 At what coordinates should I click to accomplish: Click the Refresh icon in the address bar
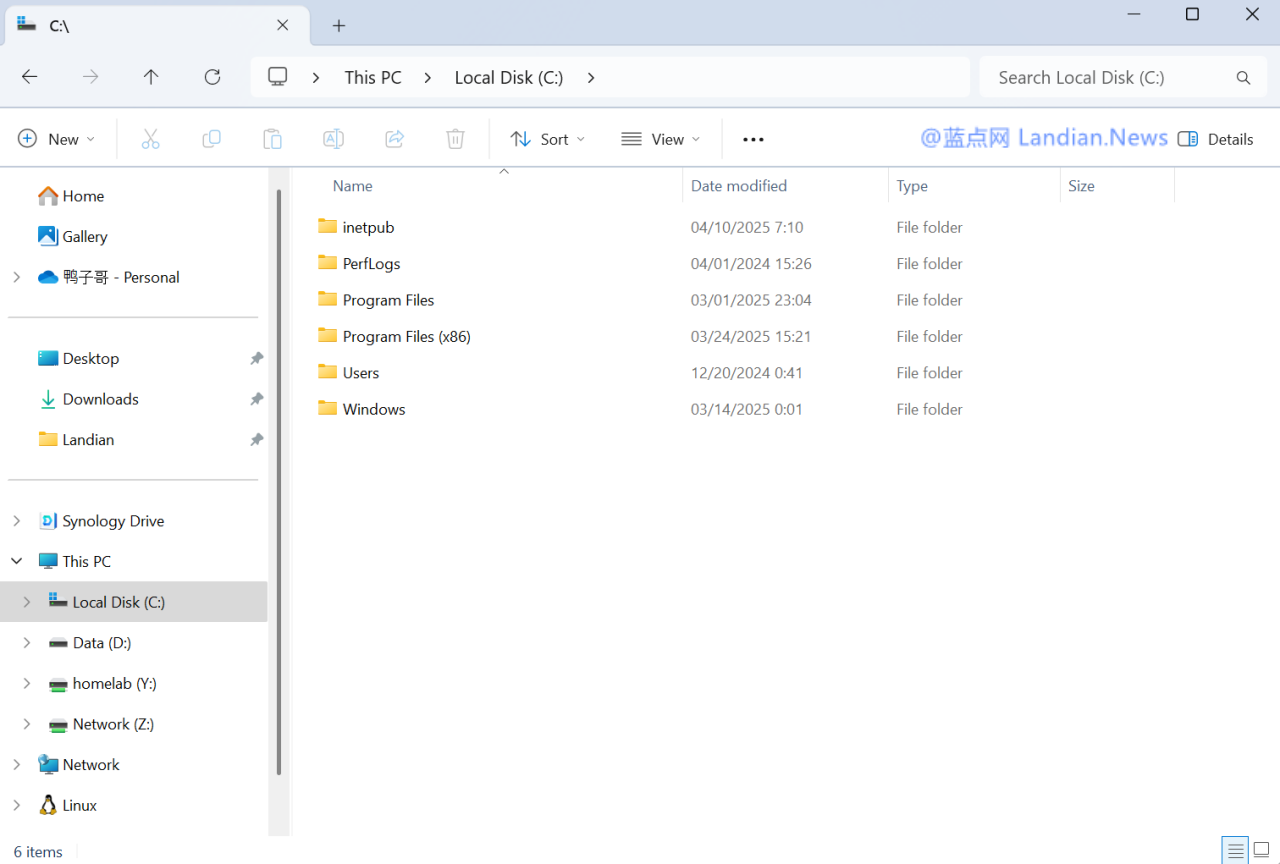pyautogui.click(x=212, y=76)
